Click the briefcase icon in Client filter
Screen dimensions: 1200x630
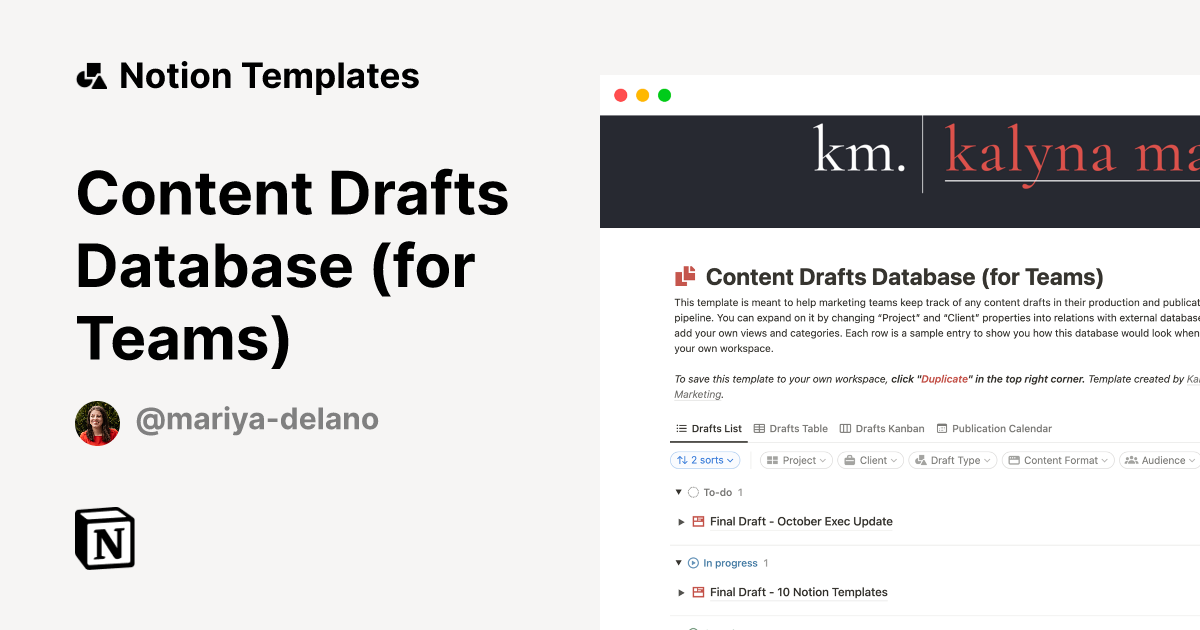pyautogui.click(x=849, y=460)
